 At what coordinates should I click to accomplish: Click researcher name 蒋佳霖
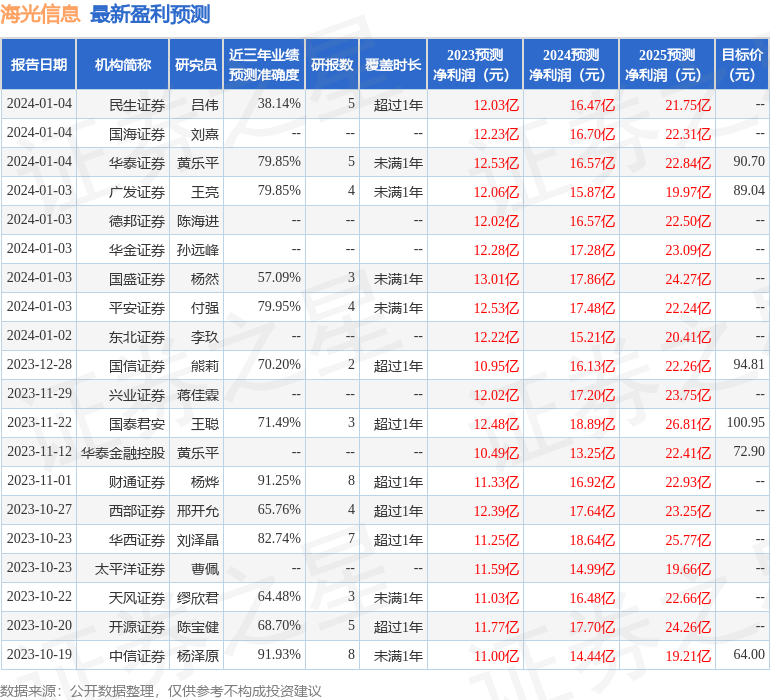pyautogui.click(x=198, y=394)
